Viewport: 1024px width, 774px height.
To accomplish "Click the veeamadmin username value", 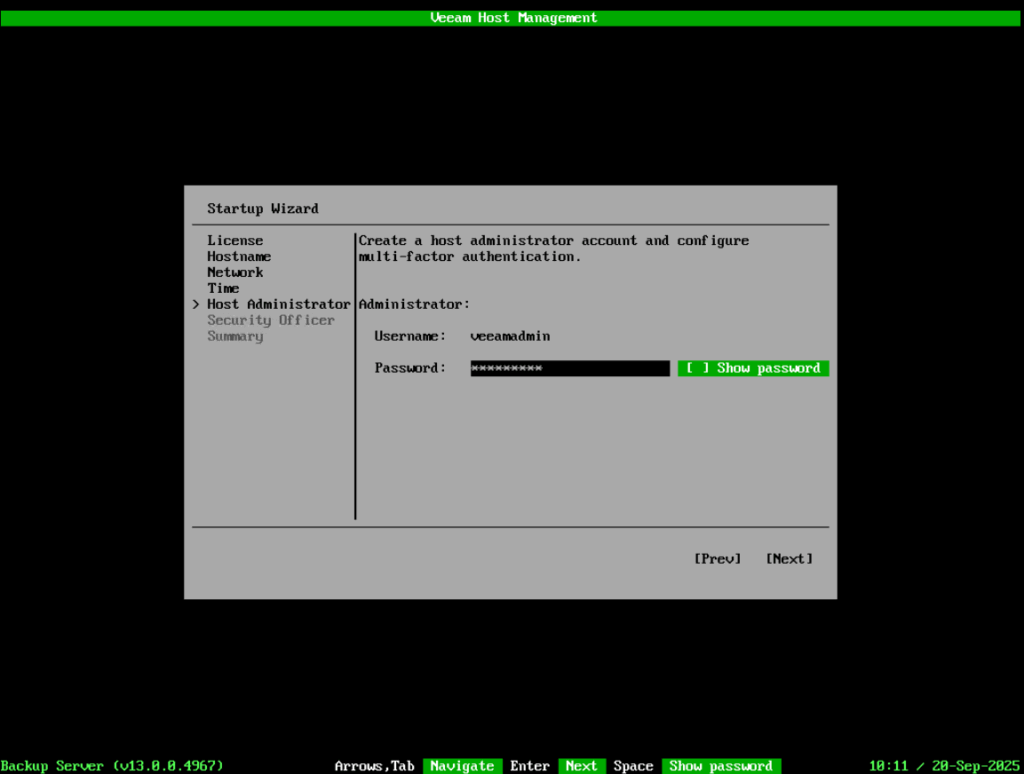I will click(x=510, y=336).
